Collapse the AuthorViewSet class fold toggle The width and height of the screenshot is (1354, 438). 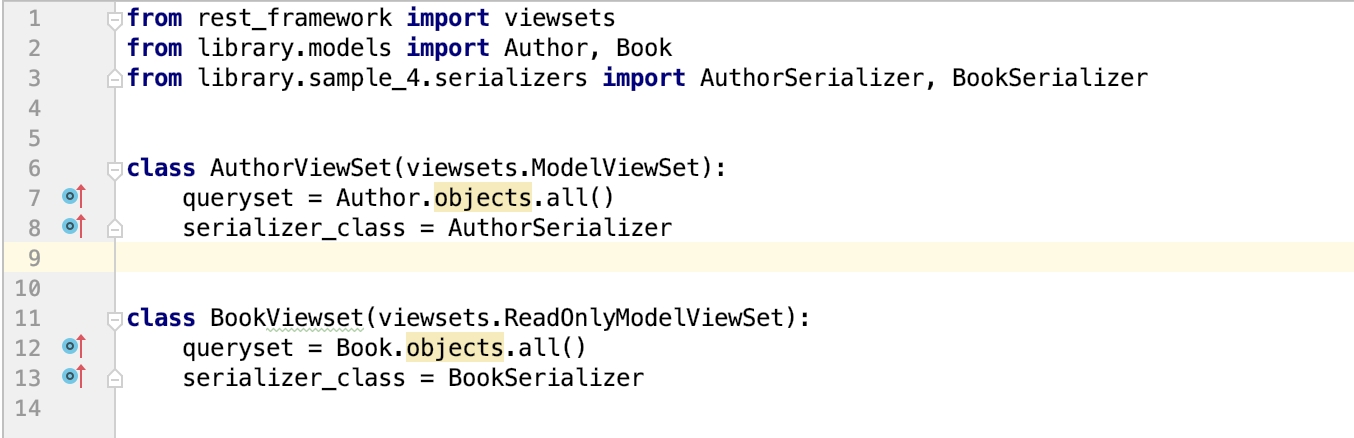tap(115, 168)
